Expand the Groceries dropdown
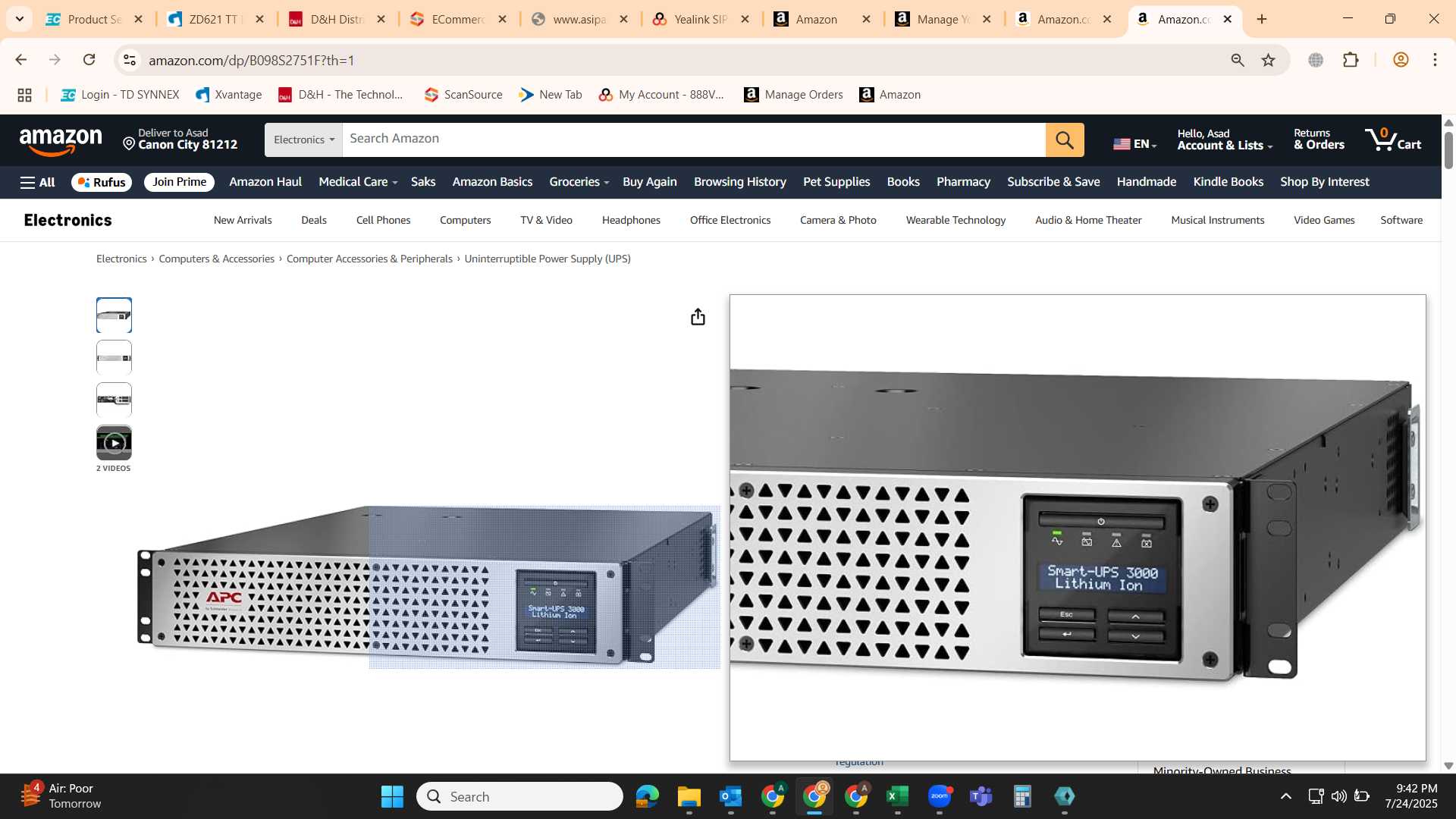The height and width of the screenshot is (819, 1456). point(579,182)
